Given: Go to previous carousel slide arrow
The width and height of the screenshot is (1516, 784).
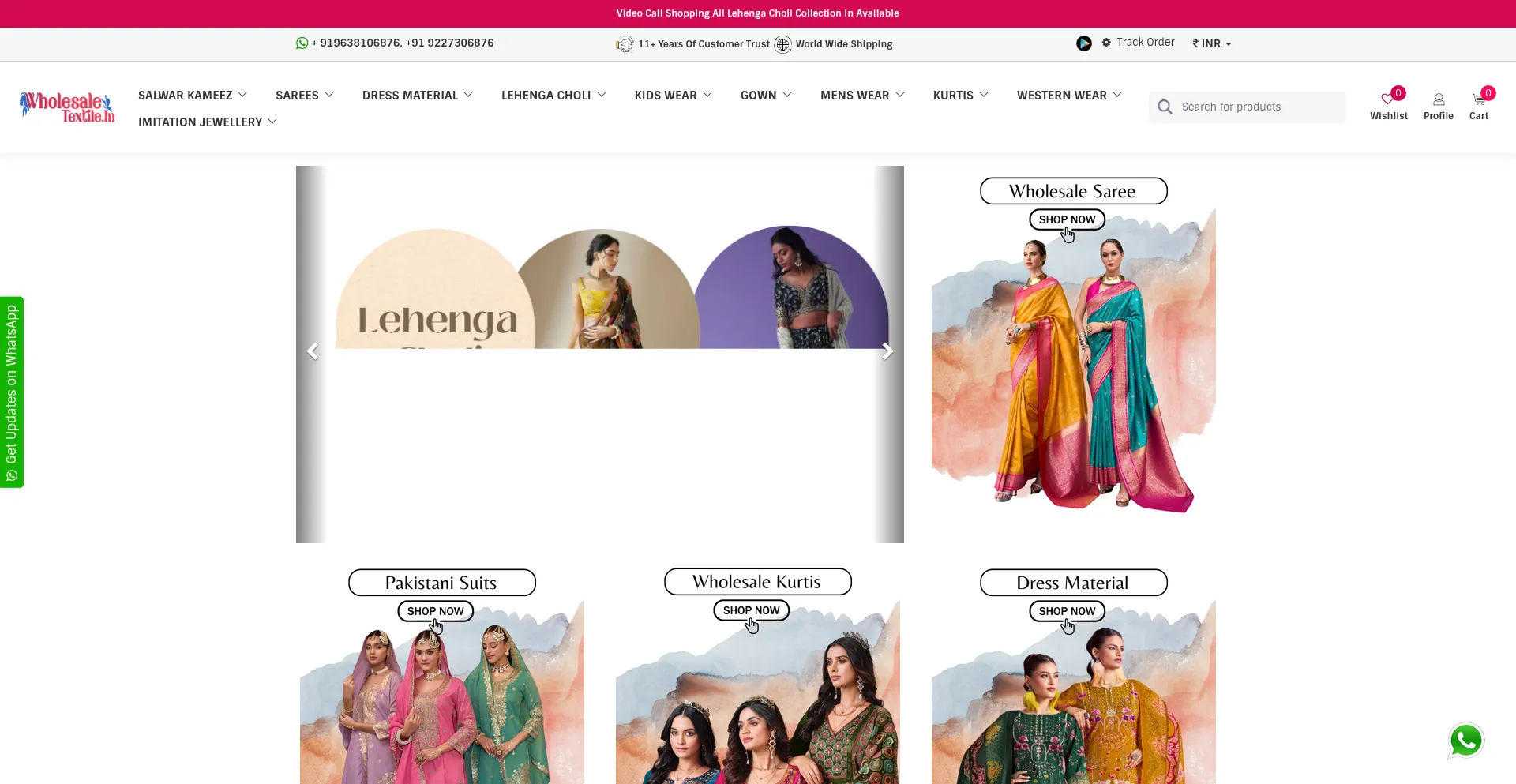Looking at the screenshot, I should (x=313, y=351).
